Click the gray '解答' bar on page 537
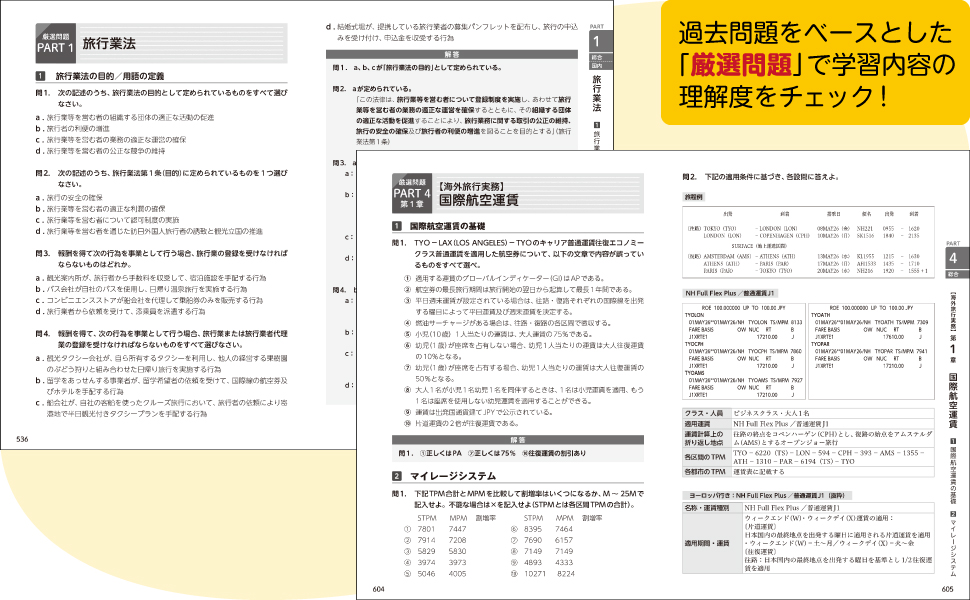This screenshot has width=970, height=600. click(x=452, y=54)
